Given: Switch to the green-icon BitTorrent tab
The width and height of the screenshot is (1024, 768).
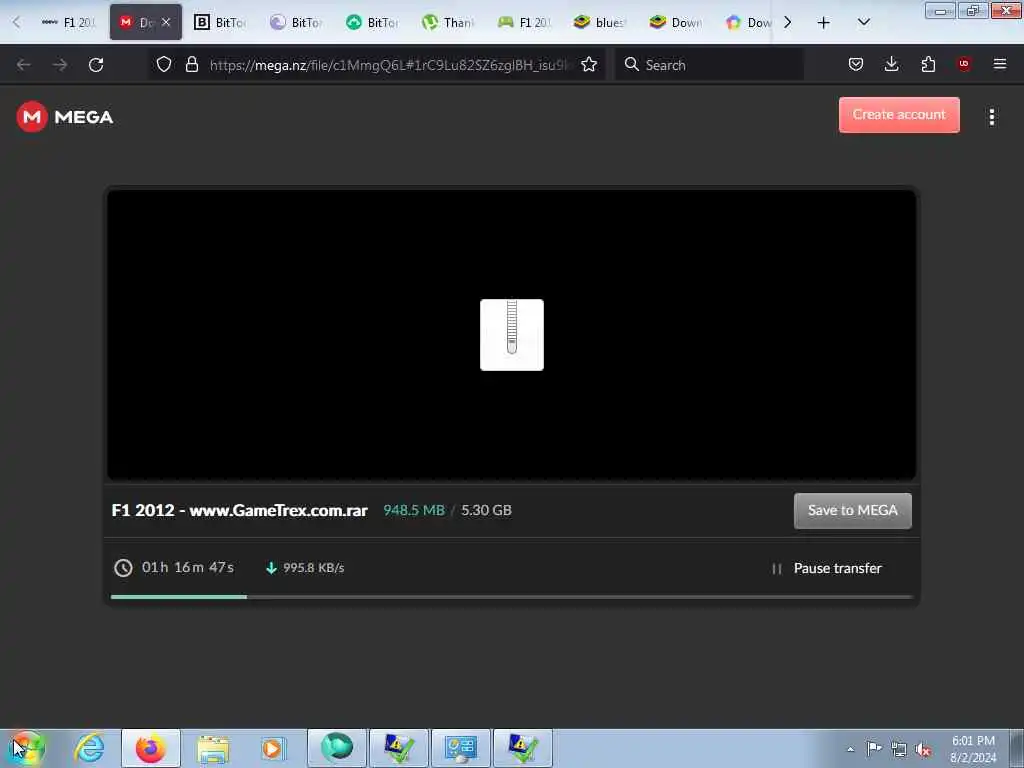Looking at the screenshot, I should (x=372, y=22).
